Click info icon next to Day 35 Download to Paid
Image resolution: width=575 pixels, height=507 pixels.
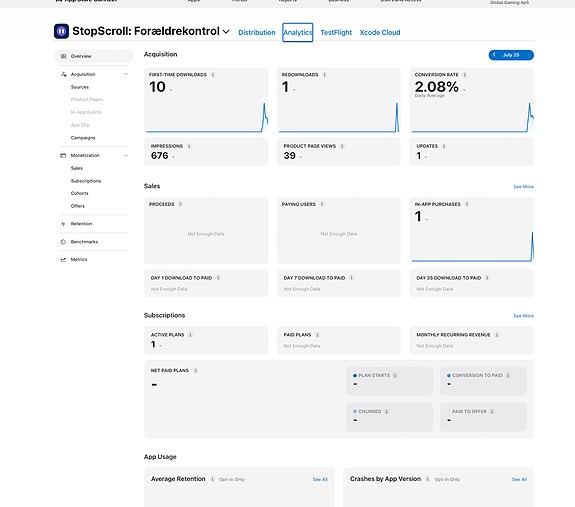click(x=487, y=278)
